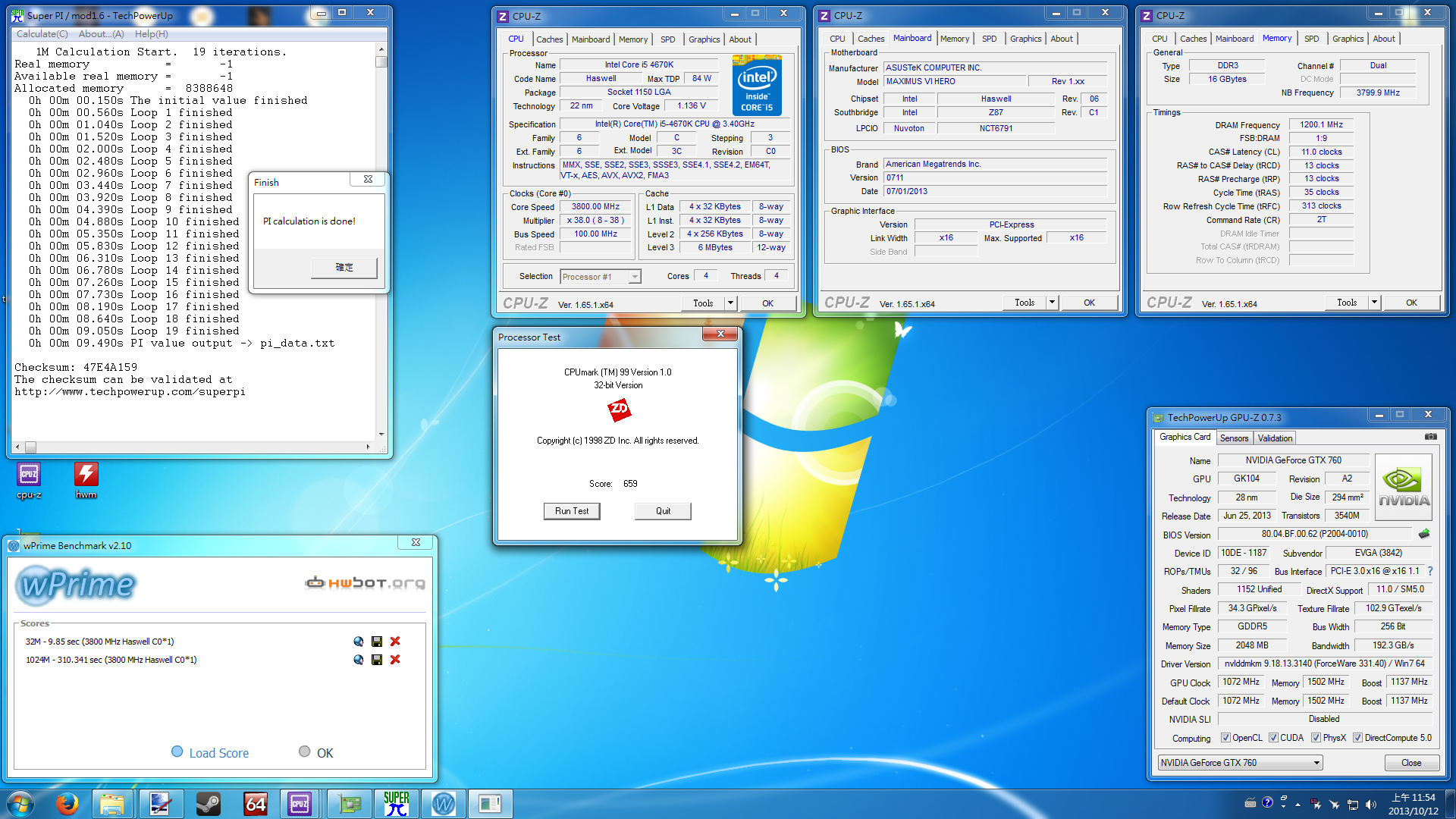
Task: Click Close button in GPU-Z
Action: (x=1411, y=763)
